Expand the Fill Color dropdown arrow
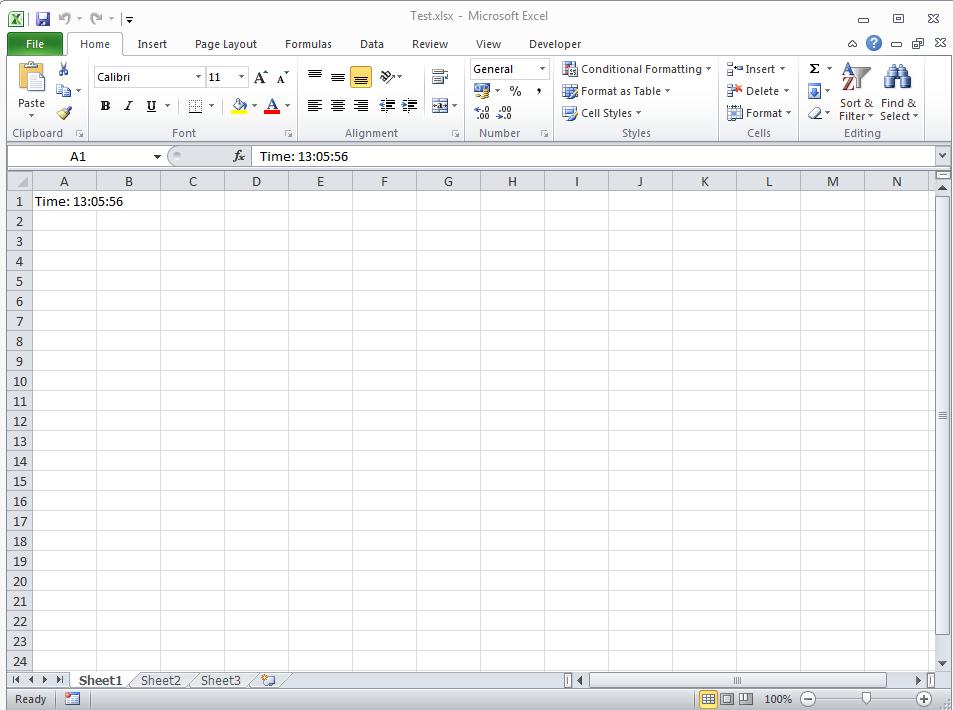Viewport: 953px width, 710px height. [x=252, y=105]
